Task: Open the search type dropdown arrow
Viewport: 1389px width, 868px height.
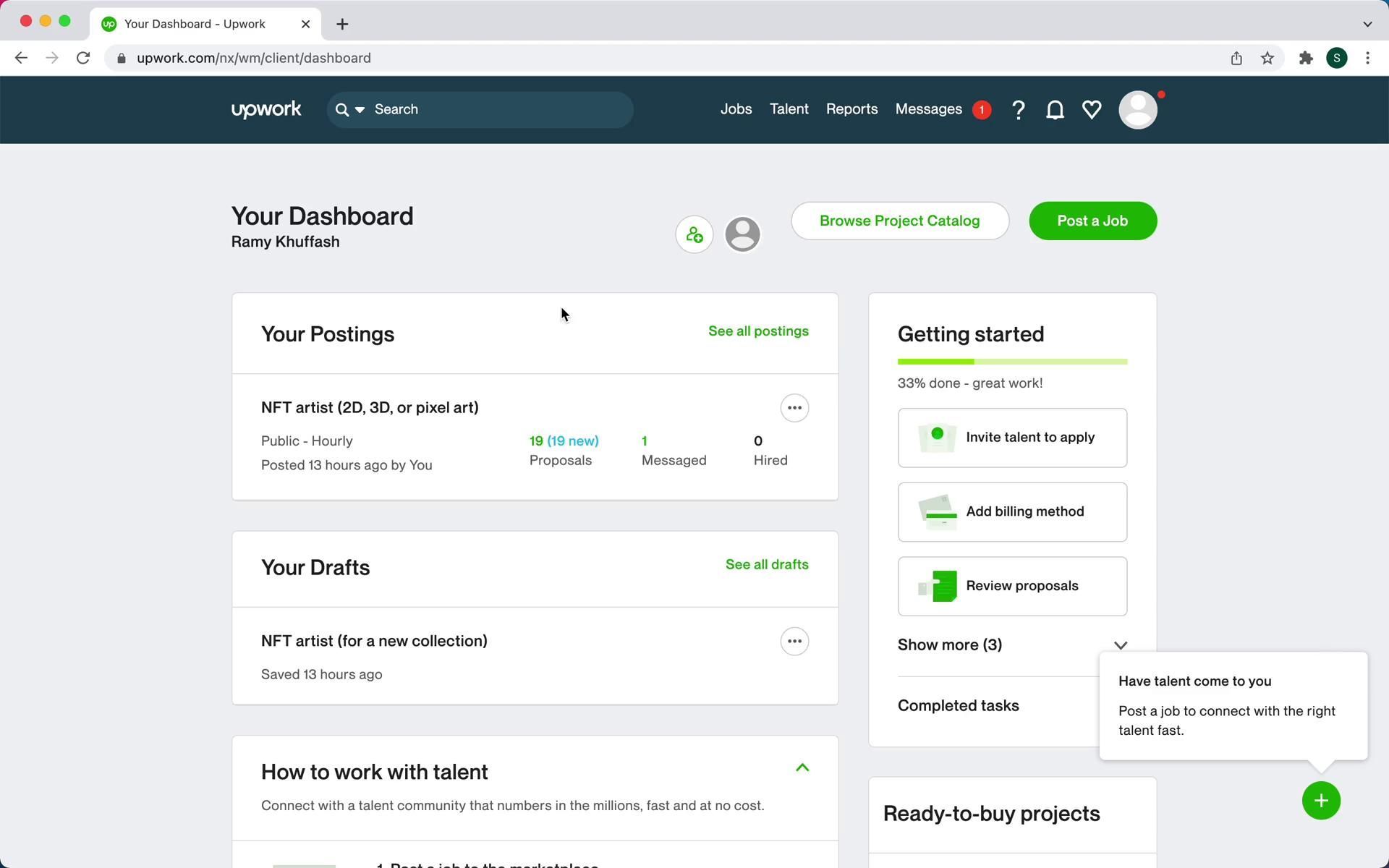Action: [360, 110]
